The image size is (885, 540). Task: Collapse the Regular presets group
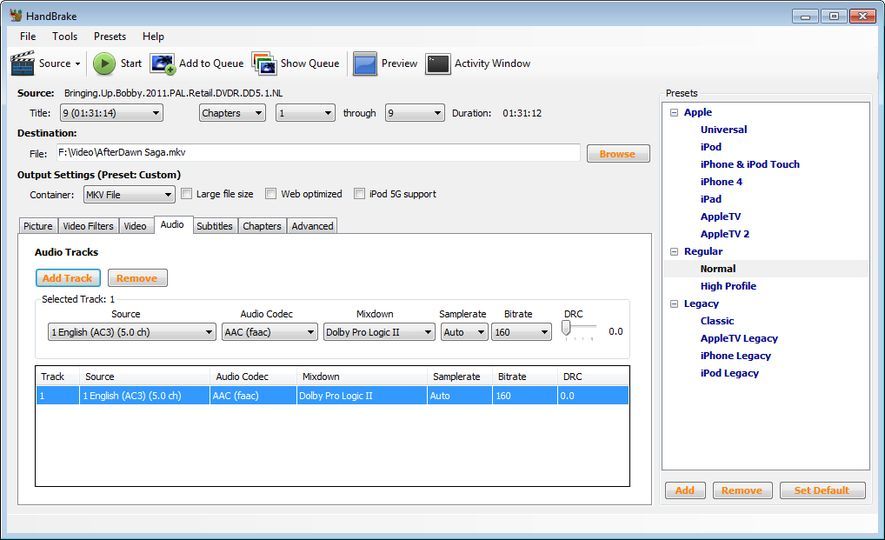[x=674, y=252]
